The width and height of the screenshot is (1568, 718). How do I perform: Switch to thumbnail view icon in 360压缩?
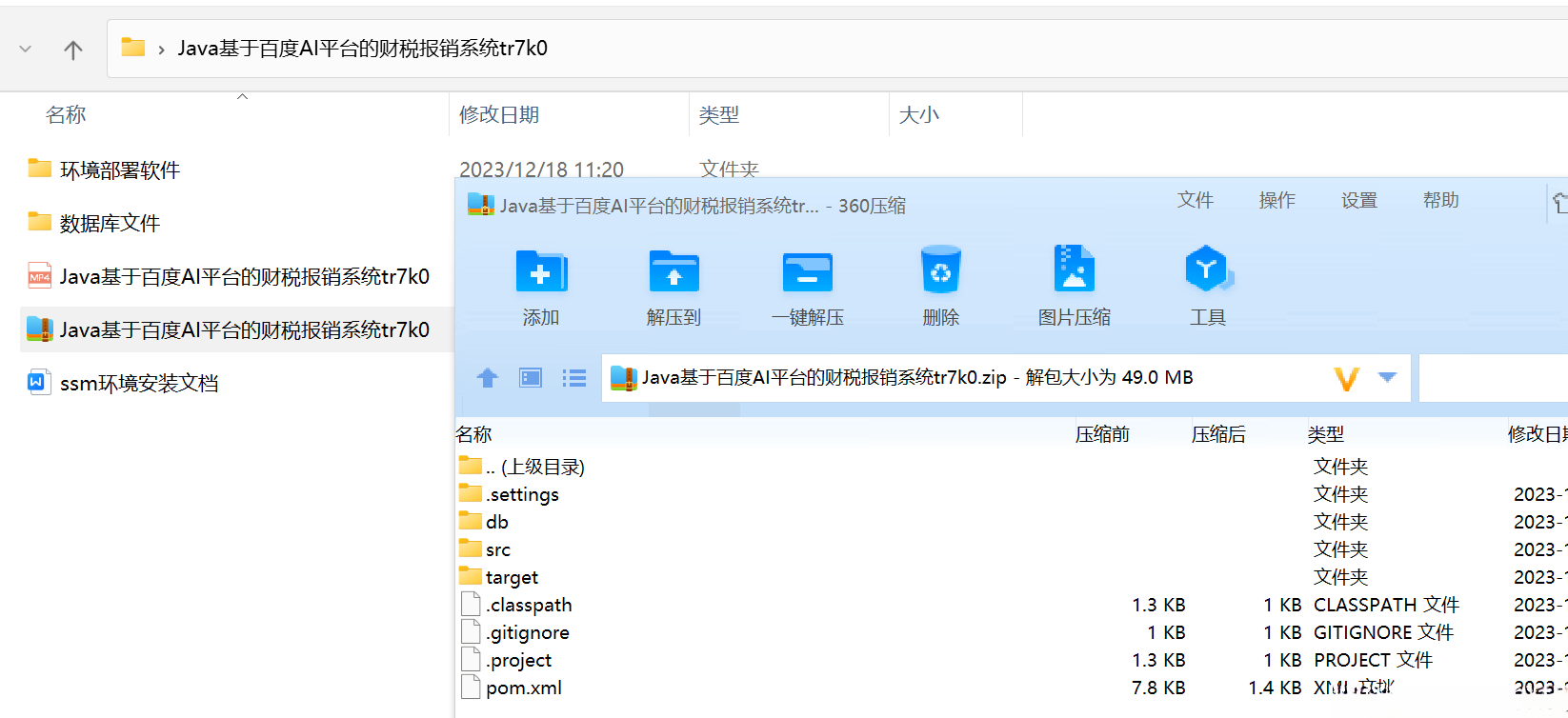point(531,378)
